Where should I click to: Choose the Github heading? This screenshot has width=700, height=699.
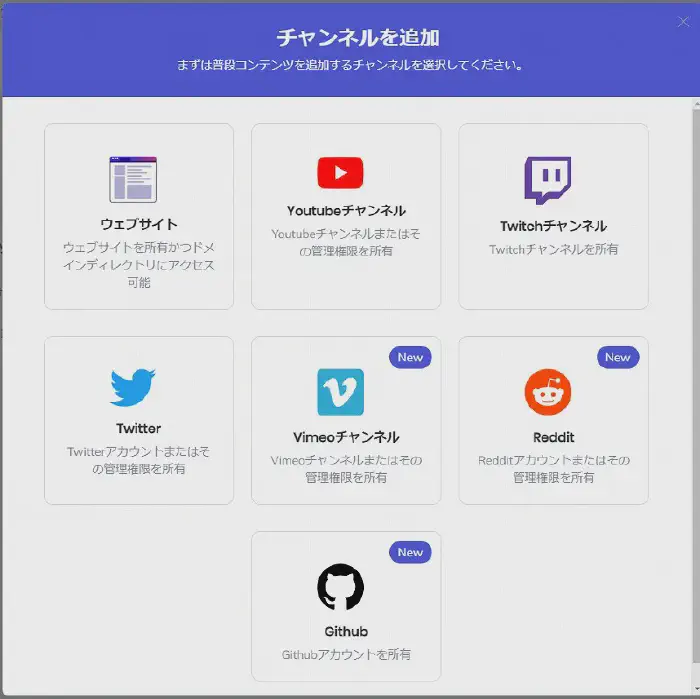pyautogui.click(x=346, y=632)
